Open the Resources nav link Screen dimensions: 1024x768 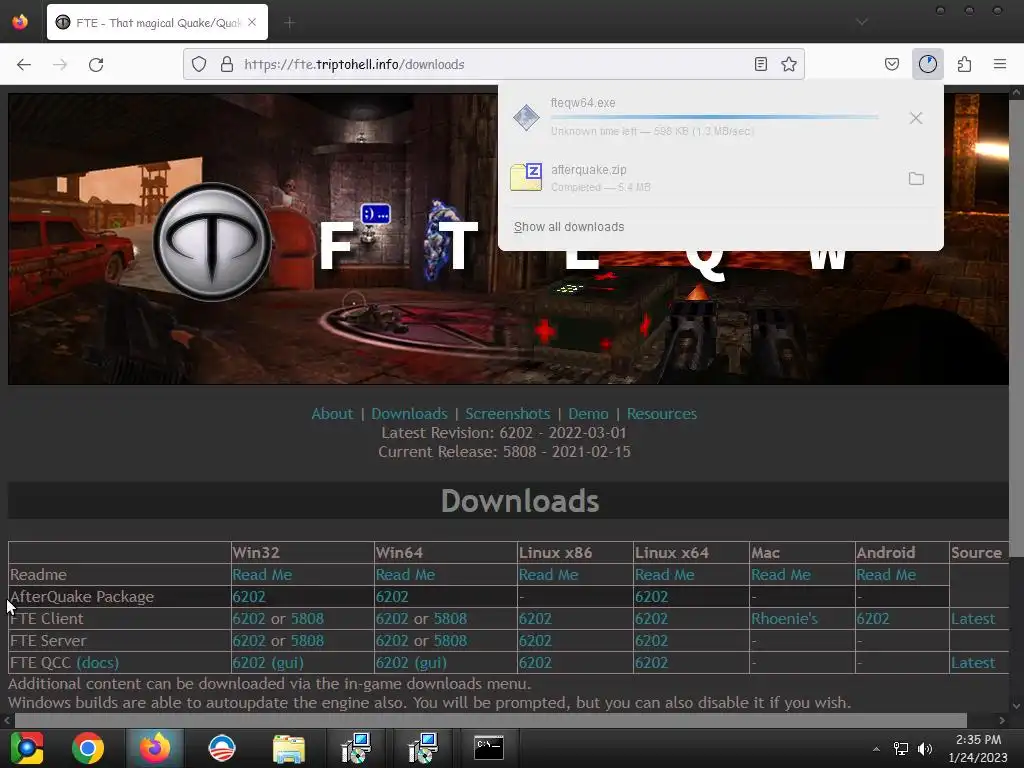[x=662, y=413]
